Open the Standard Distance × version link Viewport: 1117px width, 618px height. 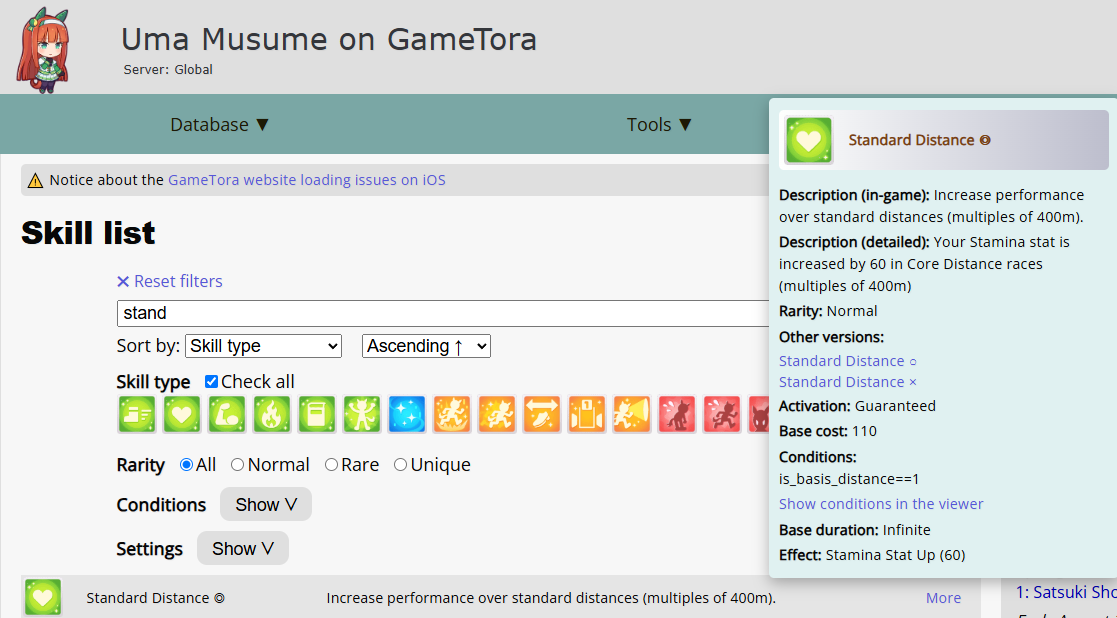point(848,382)
